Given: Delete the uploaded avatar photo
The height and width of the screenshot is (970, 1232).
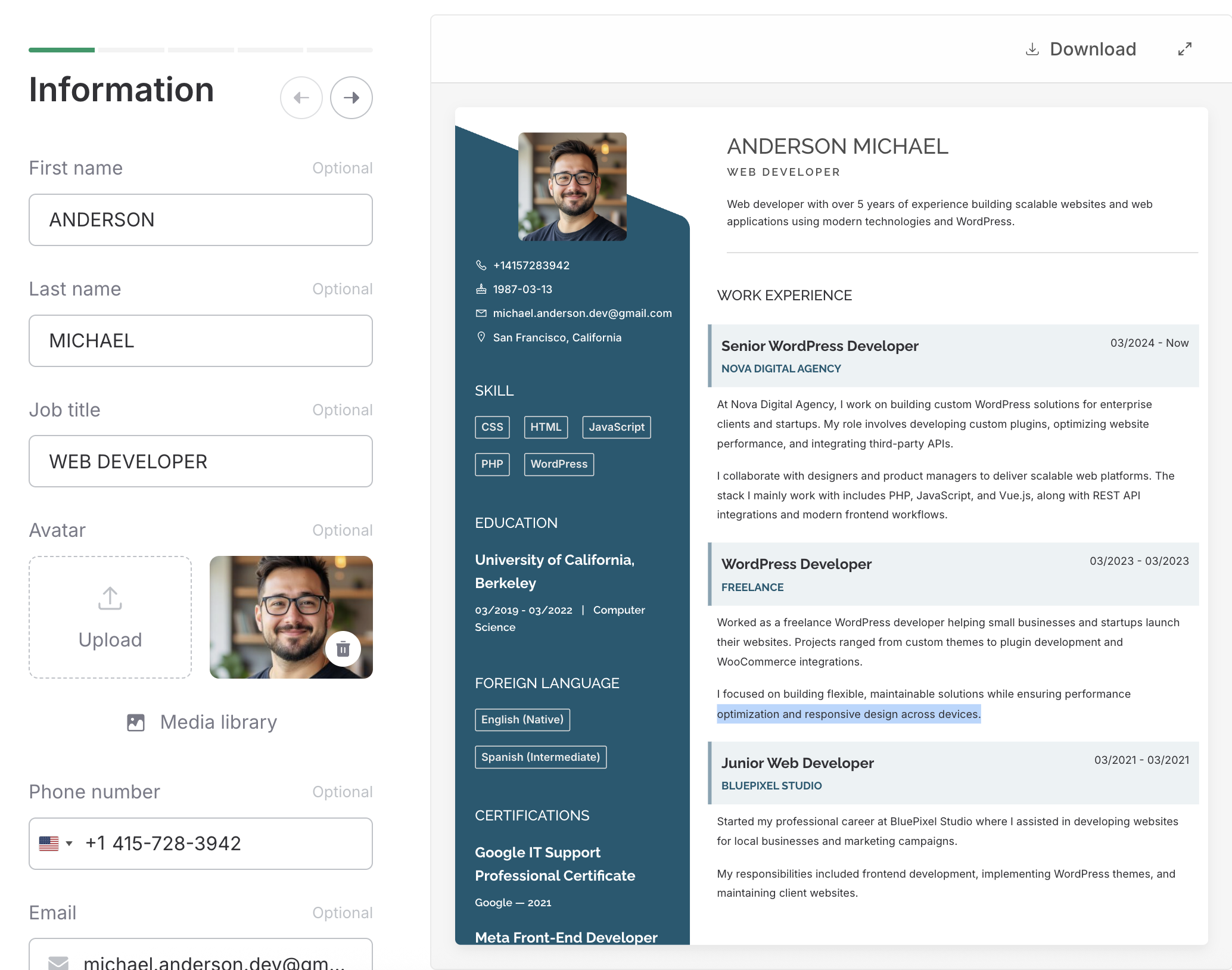Looking at the screenshot, I should [x=343, y=649].
